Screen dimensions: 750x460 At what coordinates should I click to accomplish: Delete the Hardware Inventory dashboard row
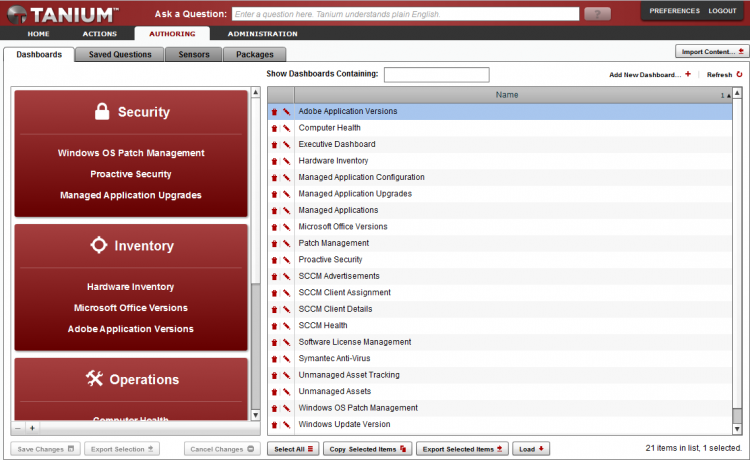pos(275,161)
